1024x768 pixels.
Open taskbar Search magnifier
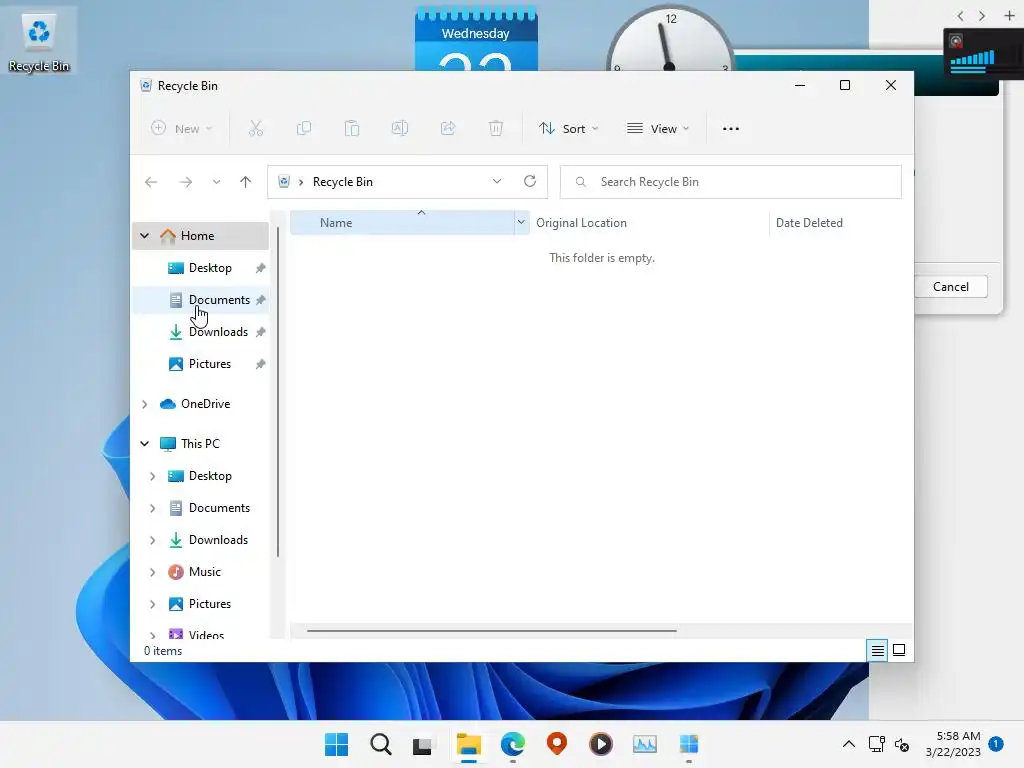[x=381, y=744]
